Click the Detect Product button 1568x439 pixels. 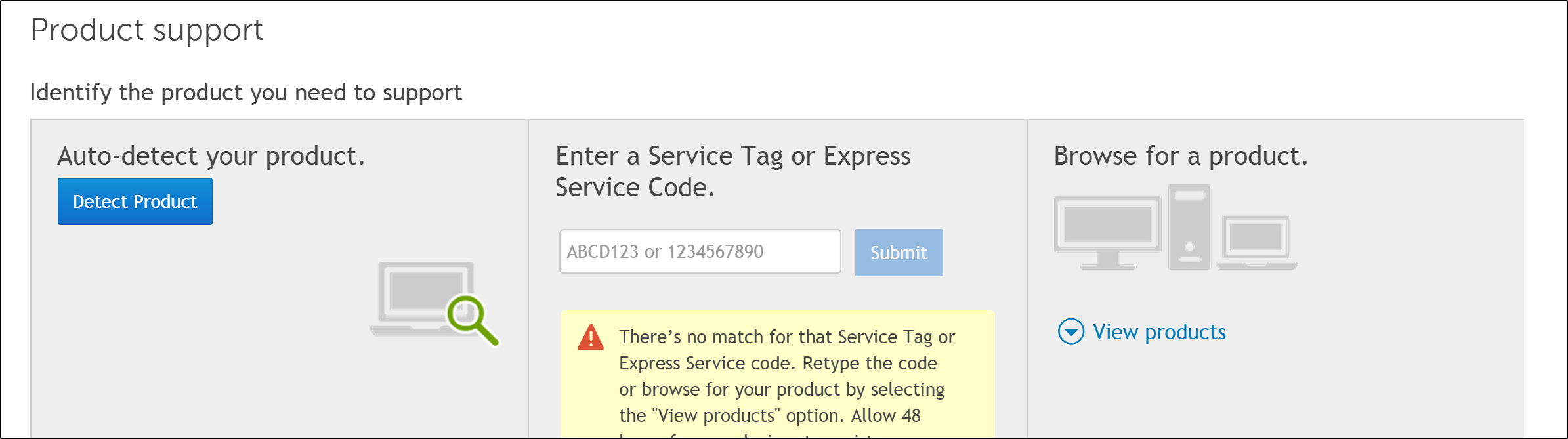point(135,201)
